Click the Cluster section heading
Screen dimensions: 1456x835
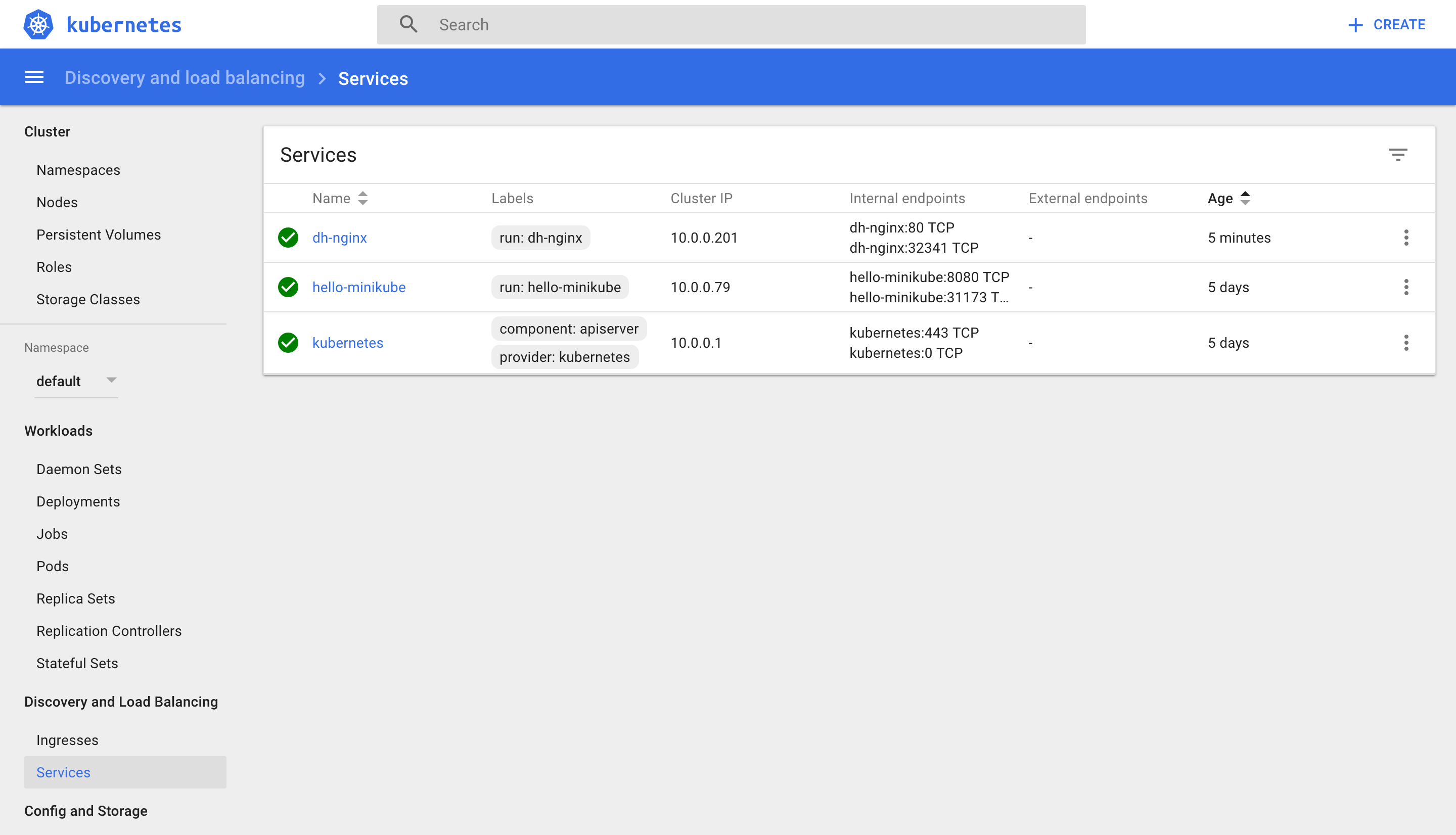pyautogui.click(x=47, y=131)
